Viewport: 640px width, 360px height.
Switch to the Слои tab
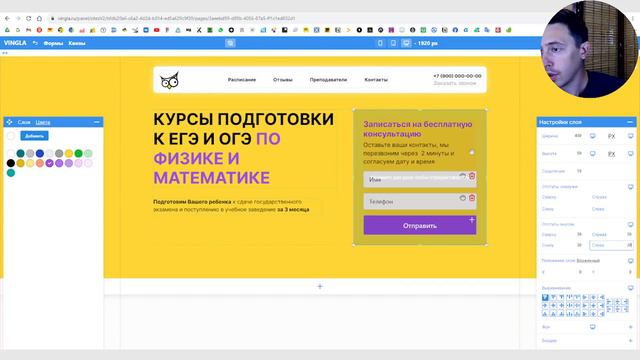pyautogui.click(x=24, y=122)
